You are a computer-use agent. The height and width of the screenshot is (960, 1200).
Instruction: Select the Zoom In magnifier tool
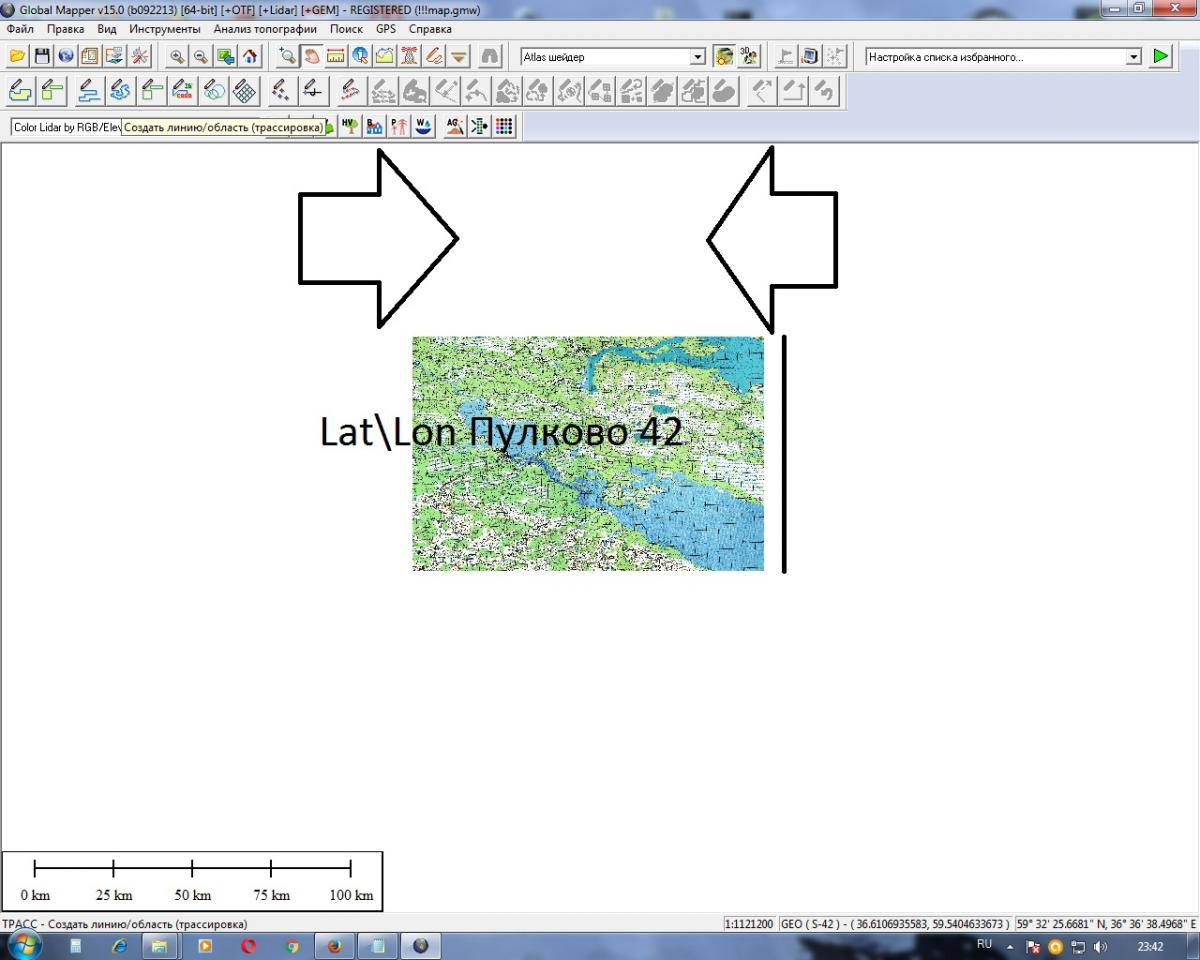177,57
